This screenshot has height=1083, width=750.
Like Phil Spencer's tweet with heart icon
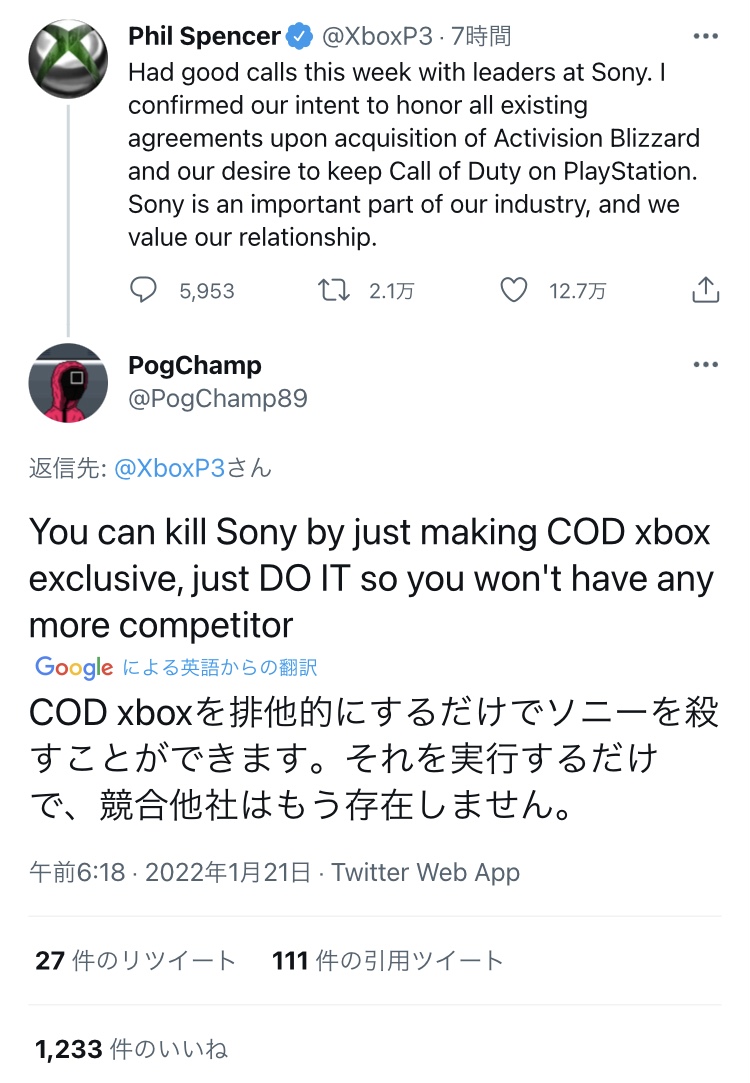(513, 290)
